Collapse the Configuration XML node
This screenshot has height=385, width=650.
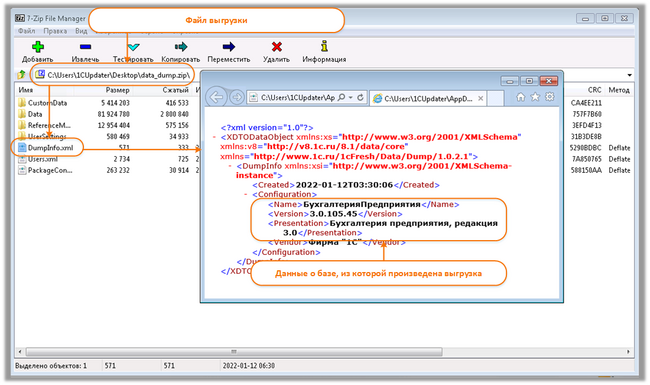246,194
